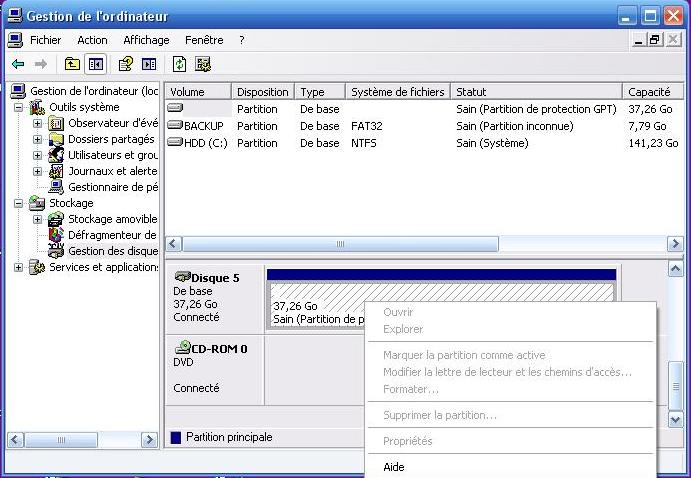Viewport: 691px width, 478px height.
Task: Sort by the Disposition column header
Action: [x=263, y=92]
